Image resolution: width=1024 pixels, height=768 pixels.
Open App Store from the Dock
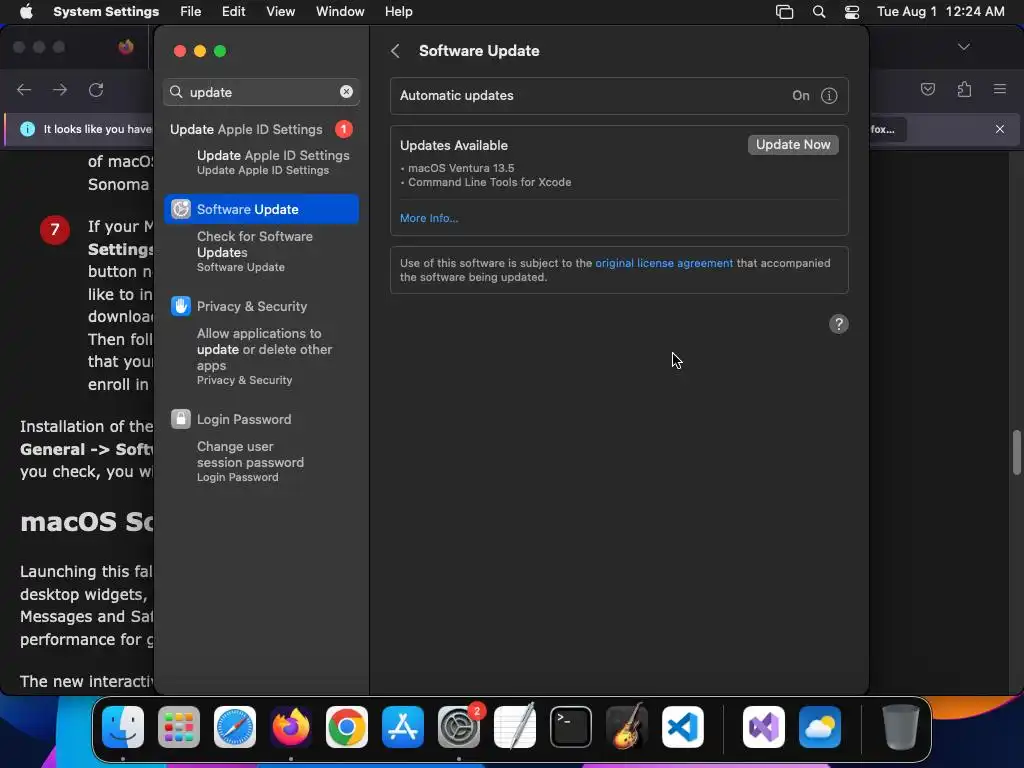(403, 727)
